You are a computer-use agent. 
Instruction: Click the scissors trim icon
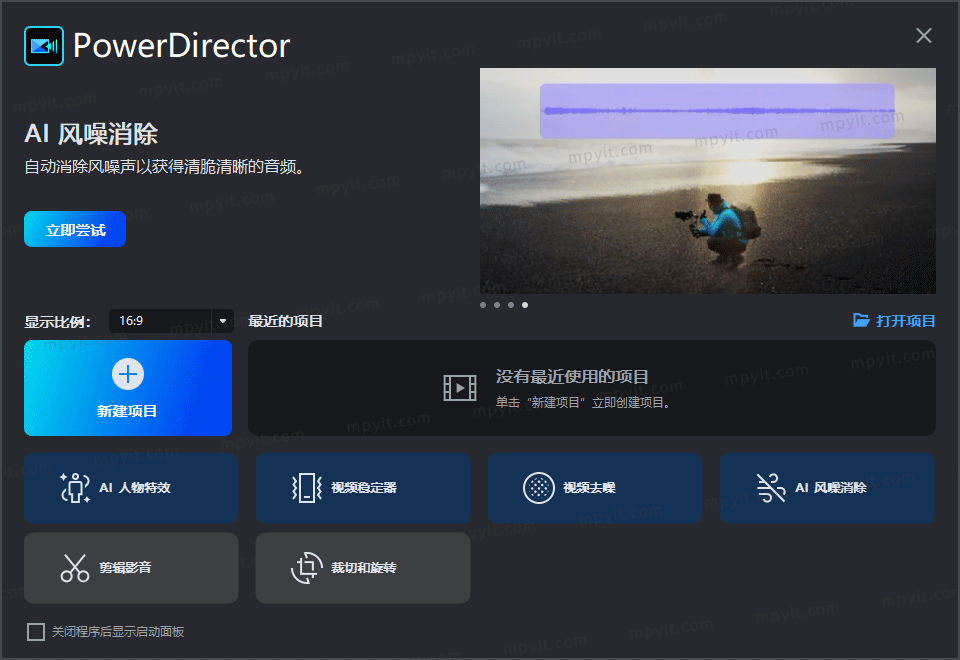point(75,568)
